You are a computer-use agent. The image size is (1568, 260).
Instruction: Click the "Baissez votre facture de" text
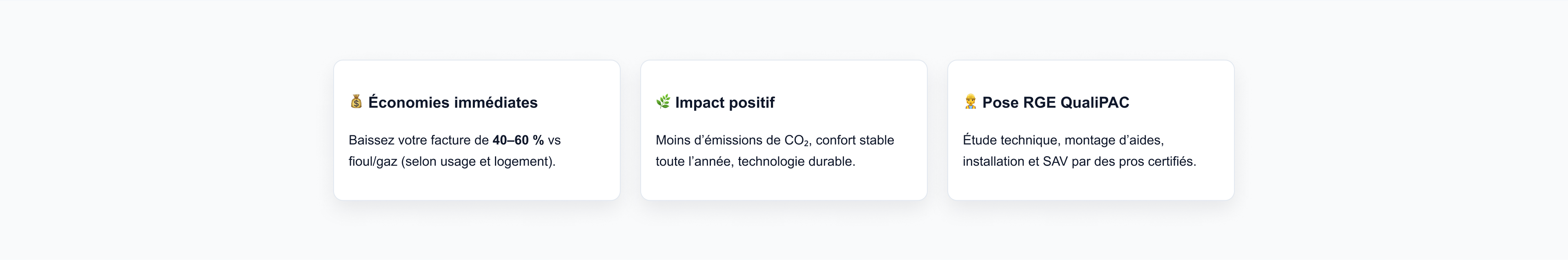418,140
